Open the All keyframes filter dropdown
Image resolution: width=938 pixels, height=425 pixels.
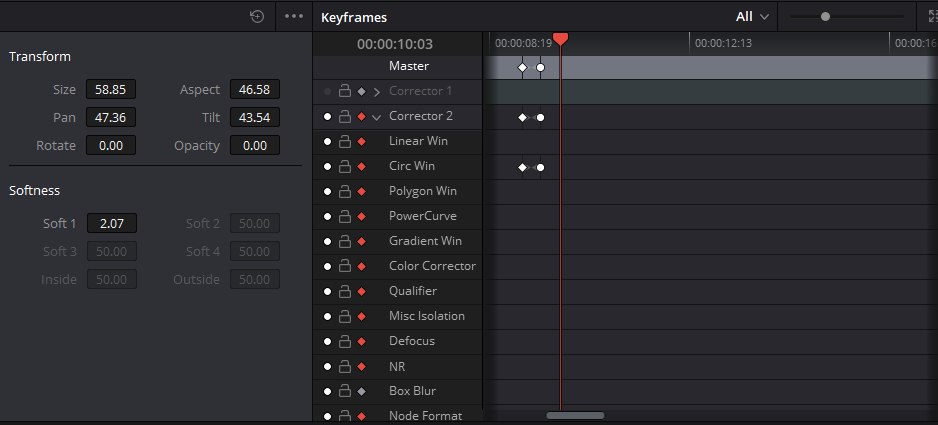click(753, 16)
